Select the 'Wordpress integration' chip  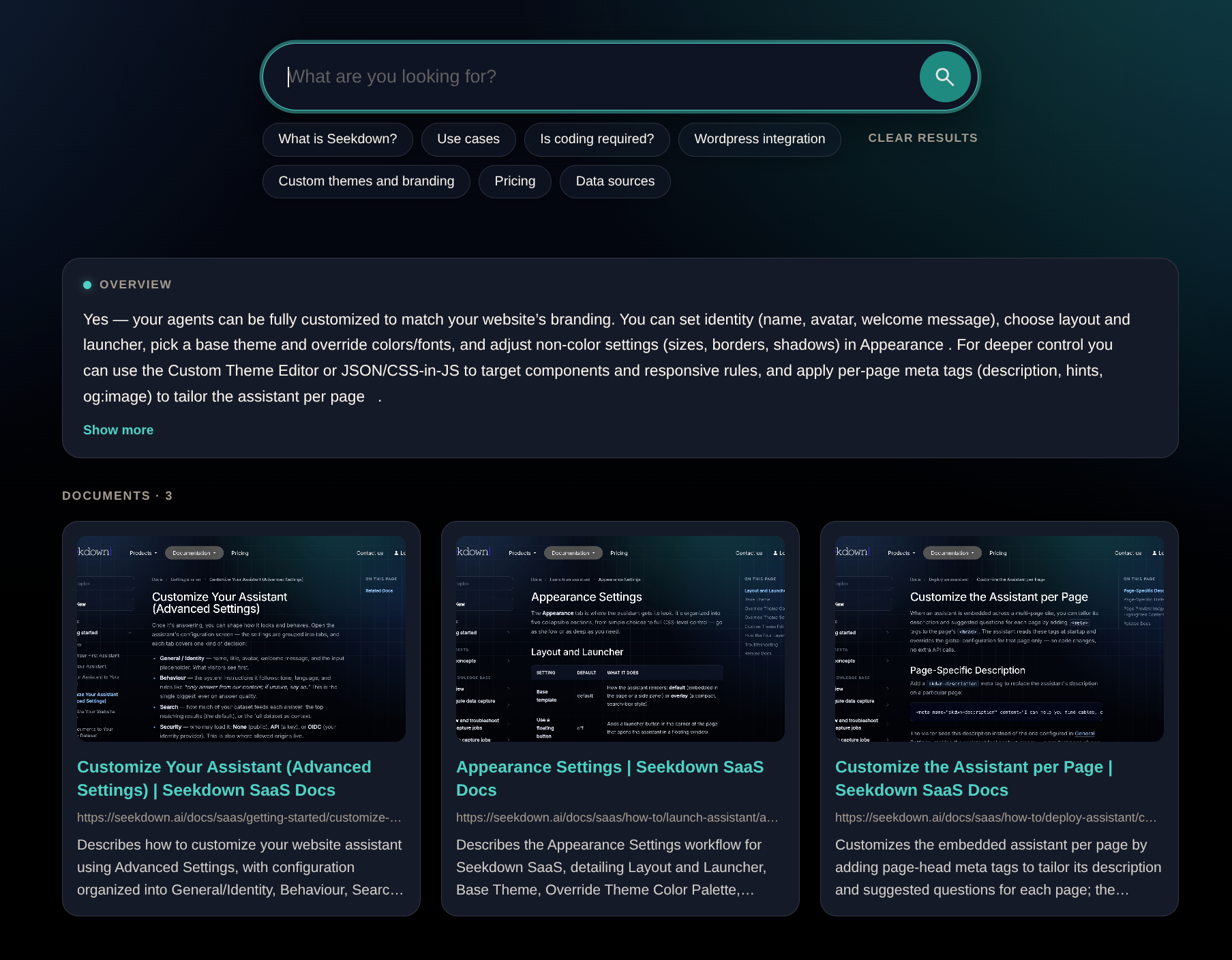coord(760,139)
